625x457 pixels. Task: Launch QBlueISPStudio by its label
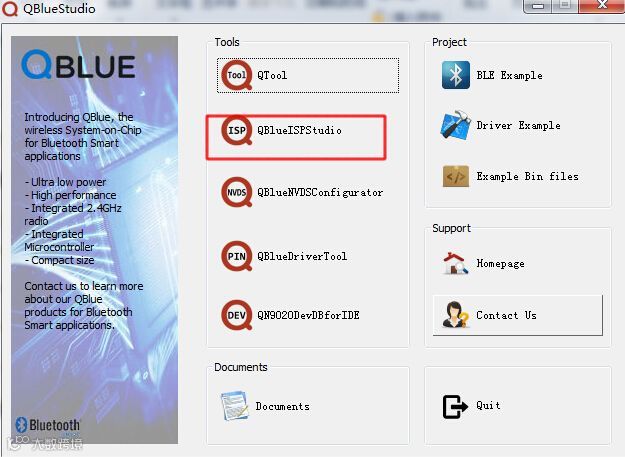click(299, 130)
